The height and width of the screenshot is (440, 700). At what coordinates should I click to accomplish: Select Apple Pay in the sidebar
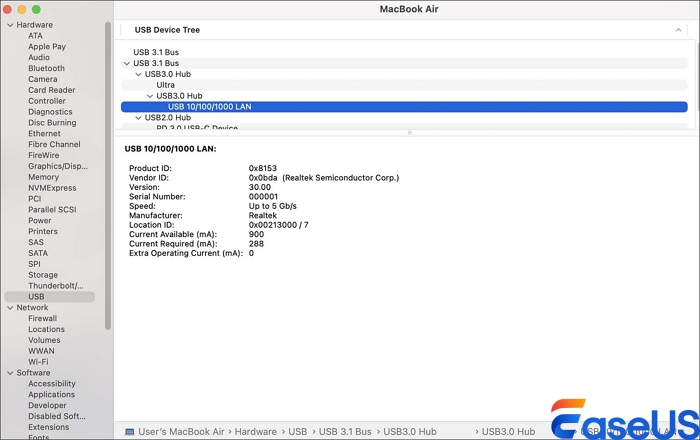click(47, 46)
